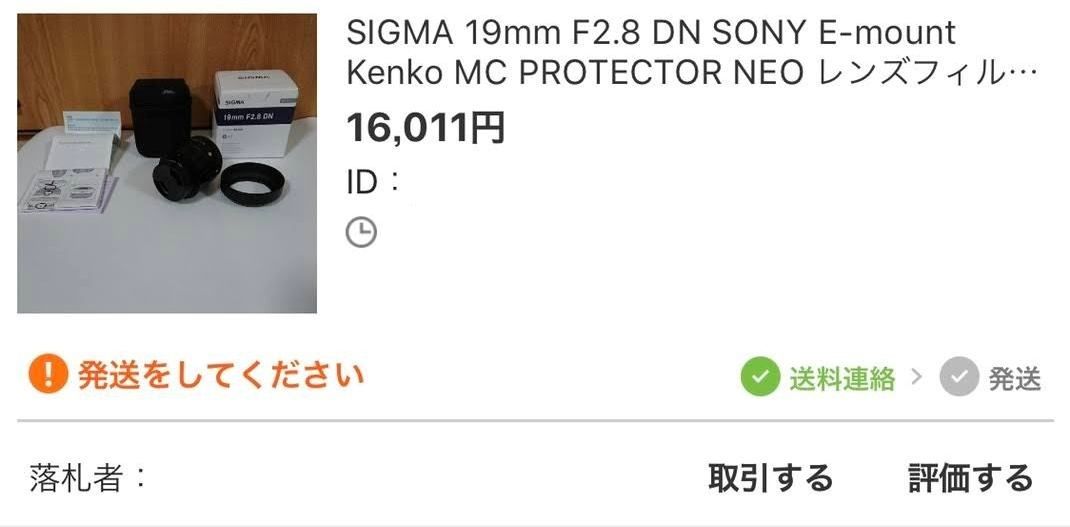Click the 16,011円 price text

click(x=426, y=128)
